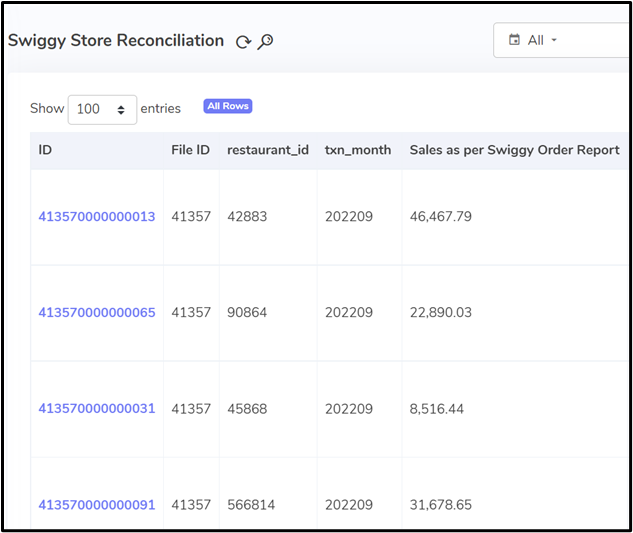
Task: Sort by Sales as per Swiggy Order Report
Action: 514,150
